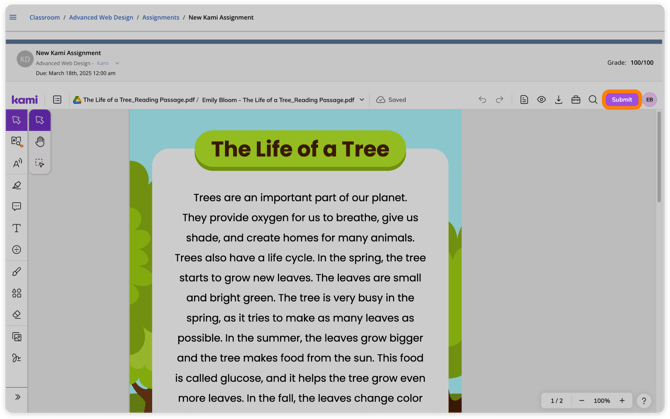Open Classroom breadcrumb link
Viewport: 670px width, 419px height.
click(44, 18)
